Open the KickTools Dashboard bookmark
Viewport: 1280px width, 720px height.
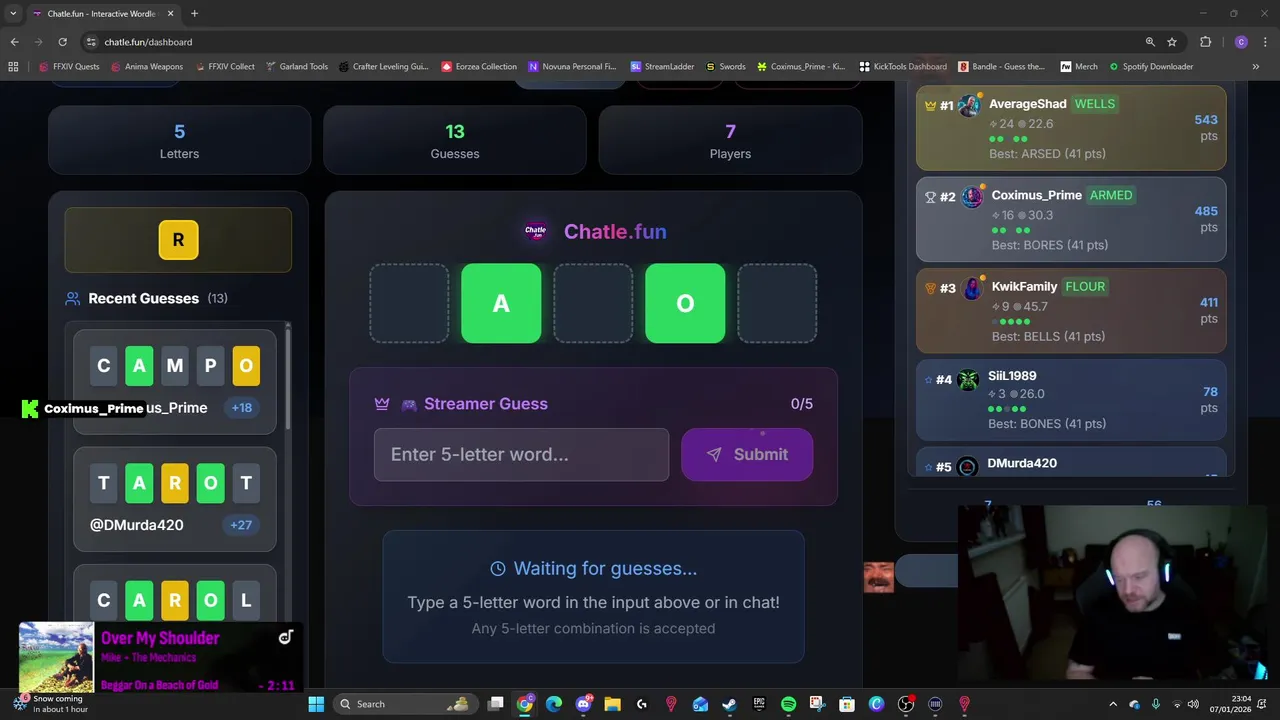[902, 66]
